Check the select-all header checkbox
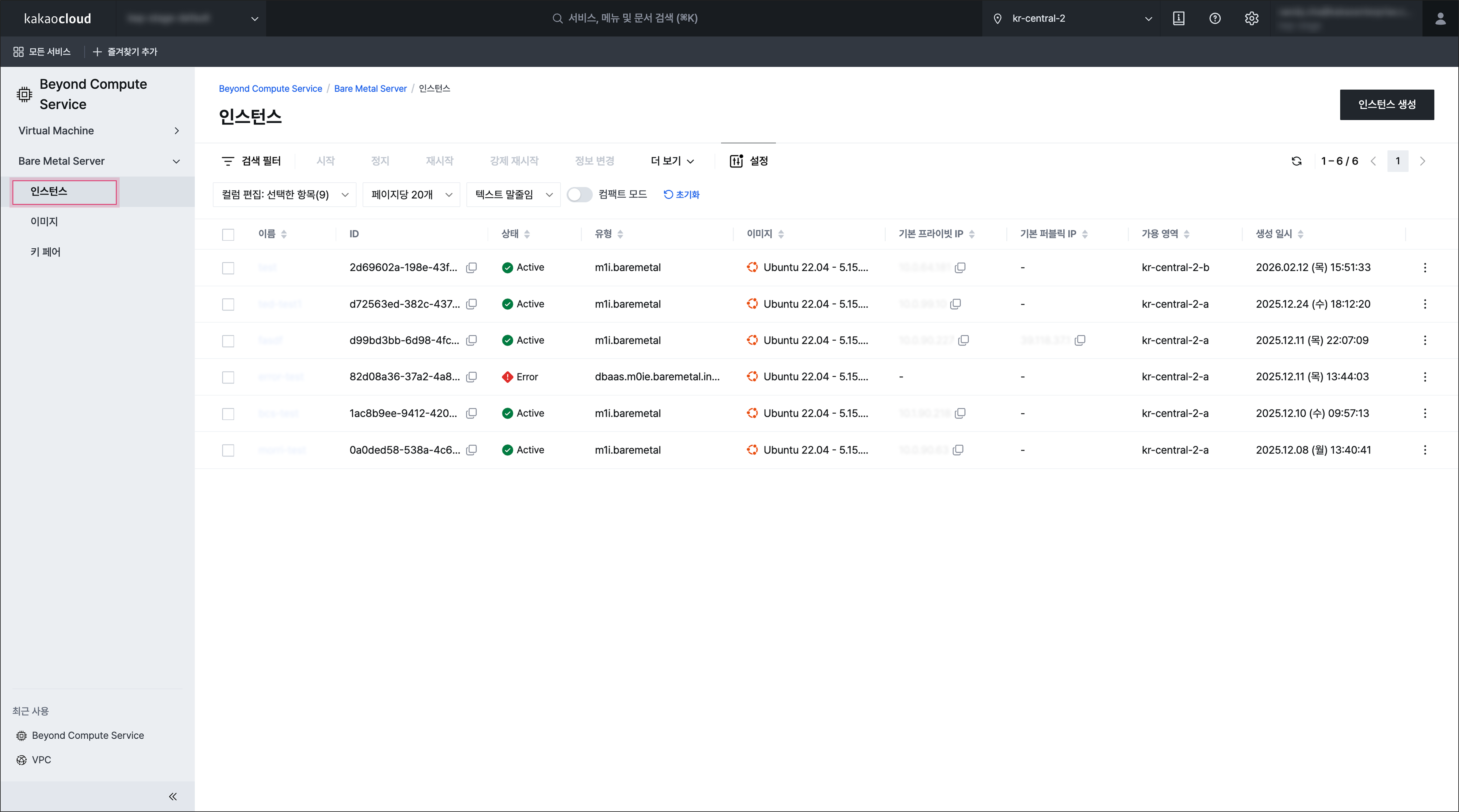 pos(228,235)
